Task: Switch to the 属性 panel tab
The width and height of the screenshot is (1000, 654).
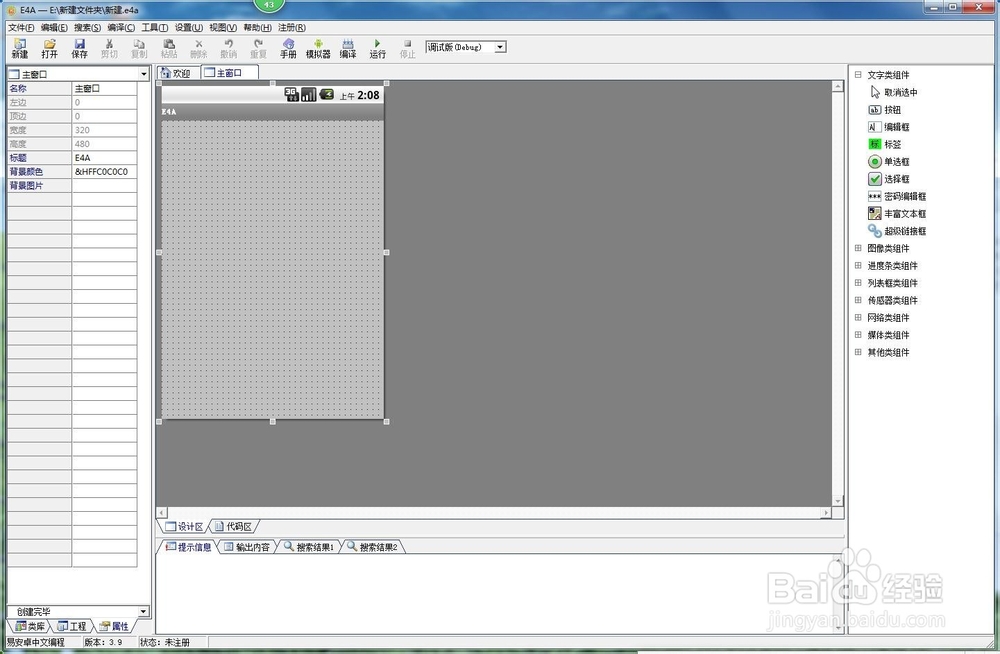Action: 115,627
